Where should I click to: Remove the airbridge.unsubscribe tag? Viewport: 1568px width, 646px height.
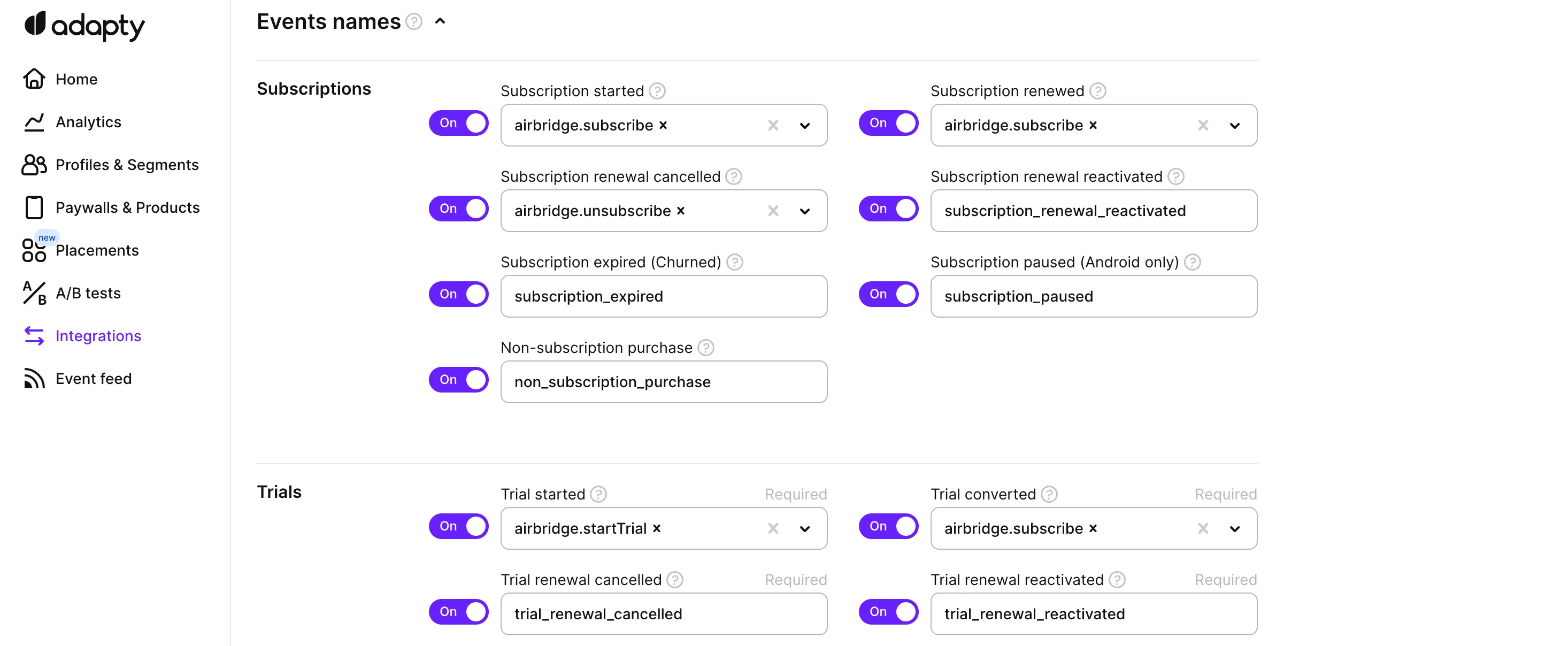tap(681, 211)
